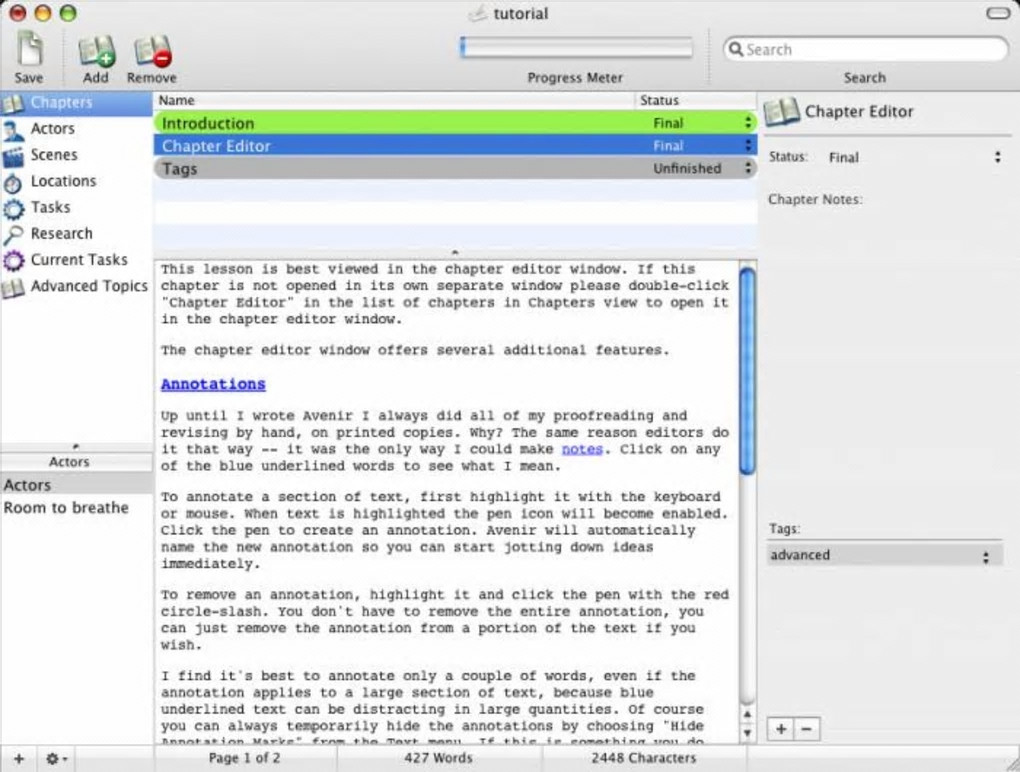Open the gear action menu at sidebar bottom
This screenshot has width=1020, height=772.
click(56, 758)
